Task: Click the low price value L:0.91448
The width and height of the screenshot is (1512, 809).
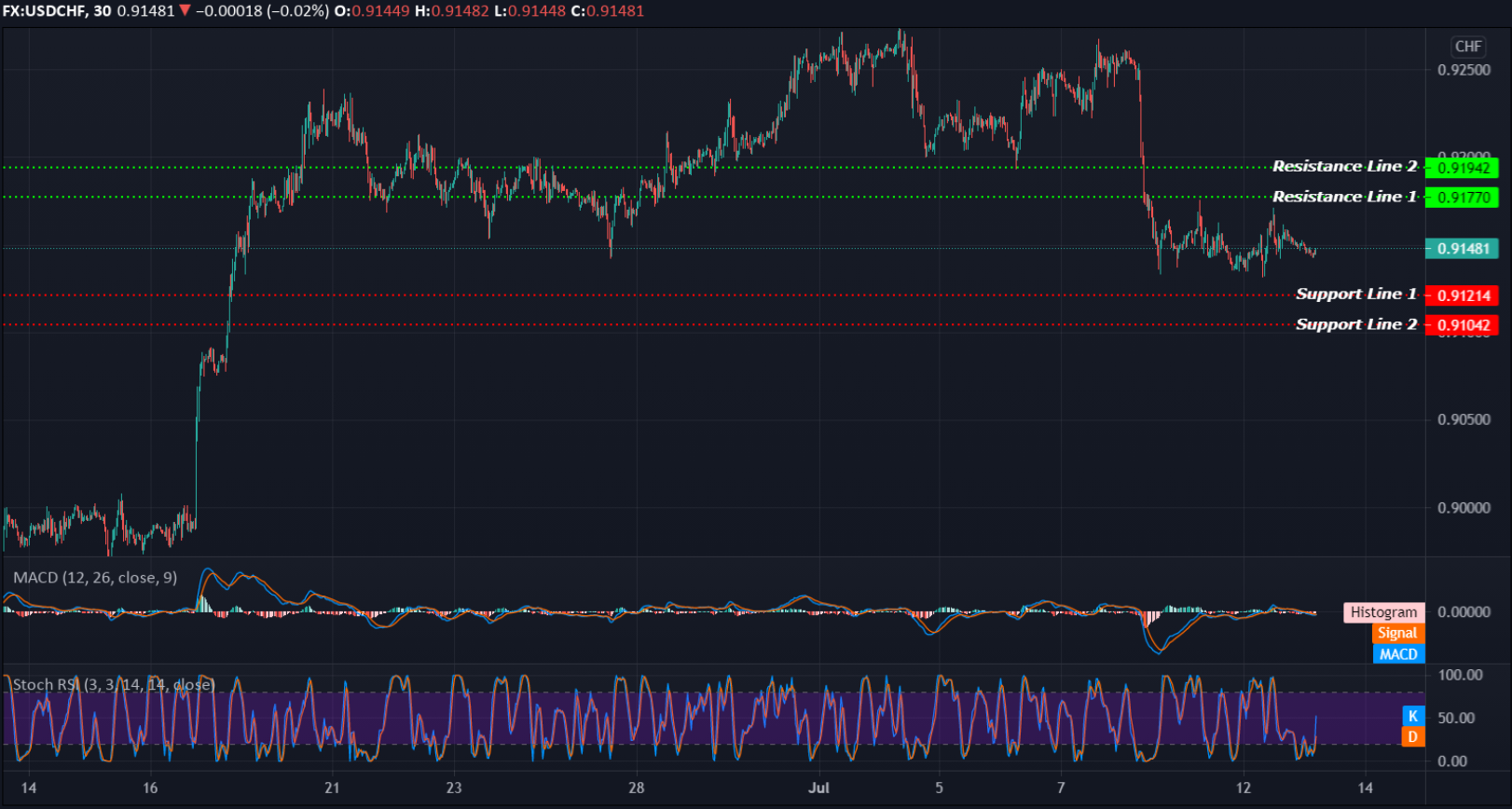Action: pos(529,11)
